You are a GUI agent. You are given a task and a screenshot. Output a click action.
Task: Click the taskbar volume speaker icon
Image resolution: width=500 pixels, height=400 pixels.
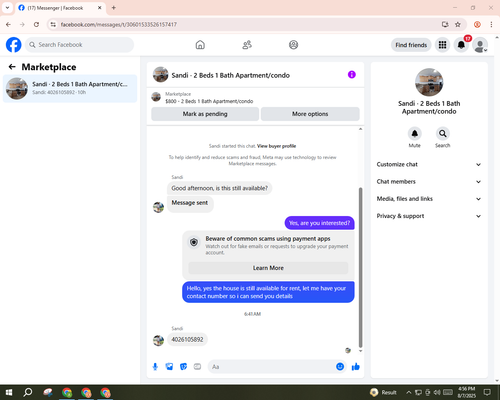point(437,392)
